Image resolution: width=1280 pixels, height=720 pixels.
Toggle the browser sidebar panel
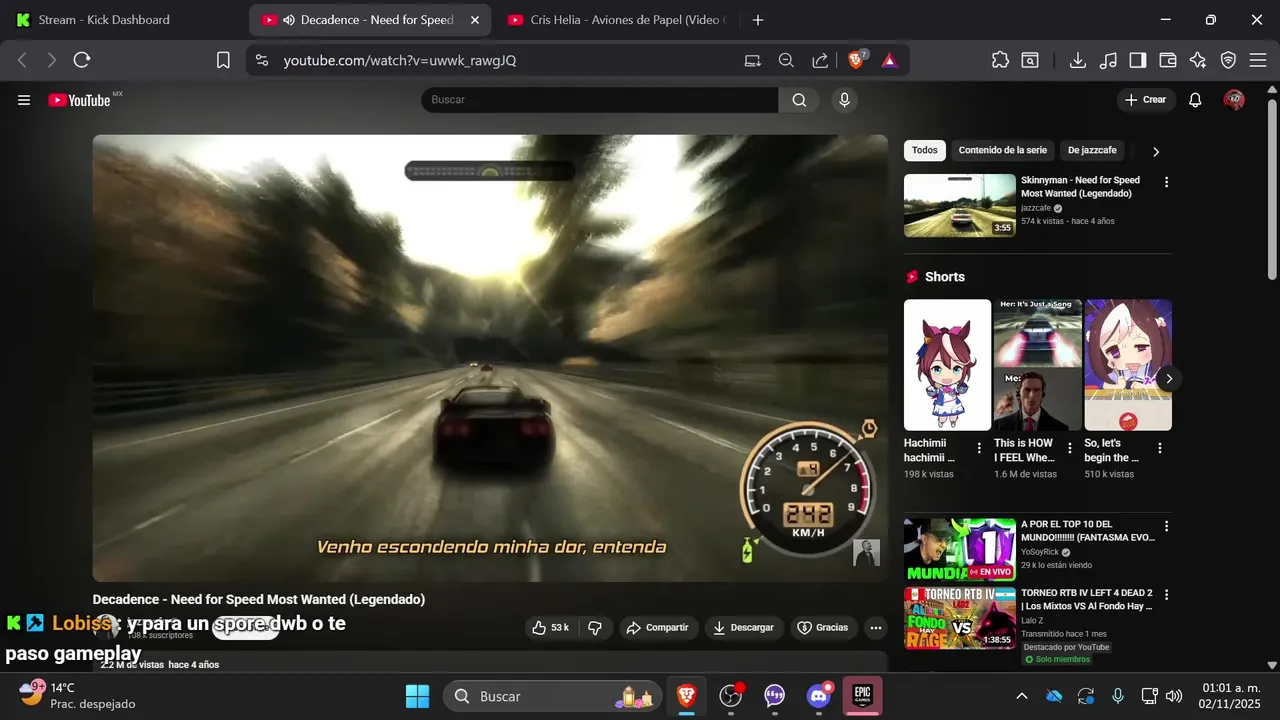click(x=1138, y=60)
